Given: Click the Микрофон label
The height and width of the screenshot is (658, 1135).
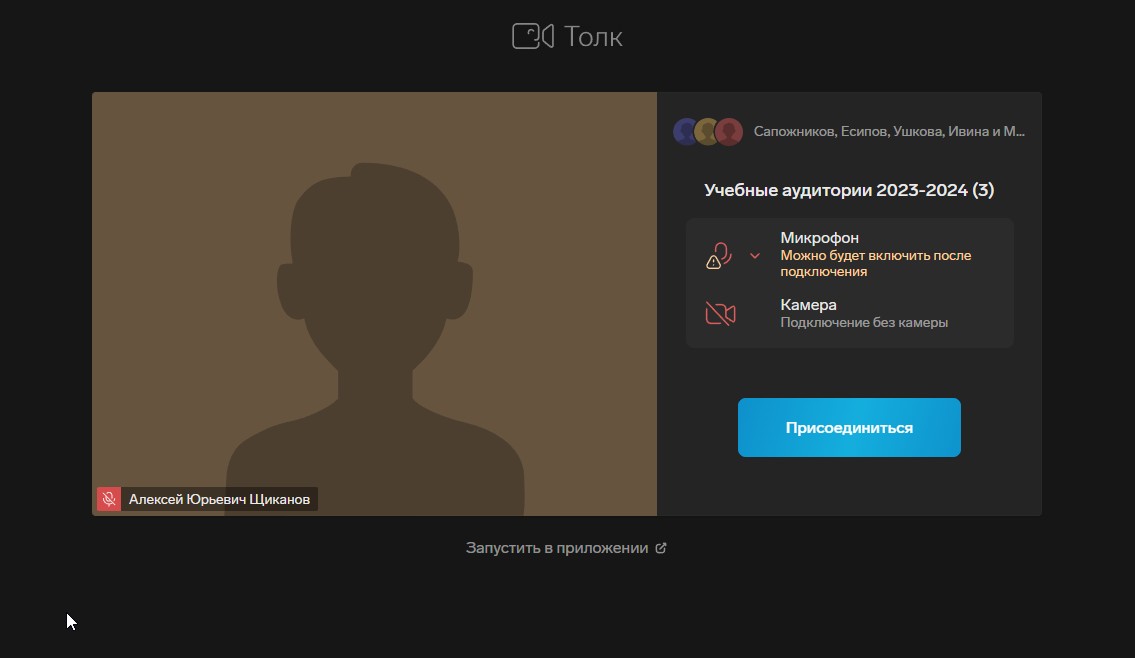Looking at the screenshot, I should (x=819, y=238).
